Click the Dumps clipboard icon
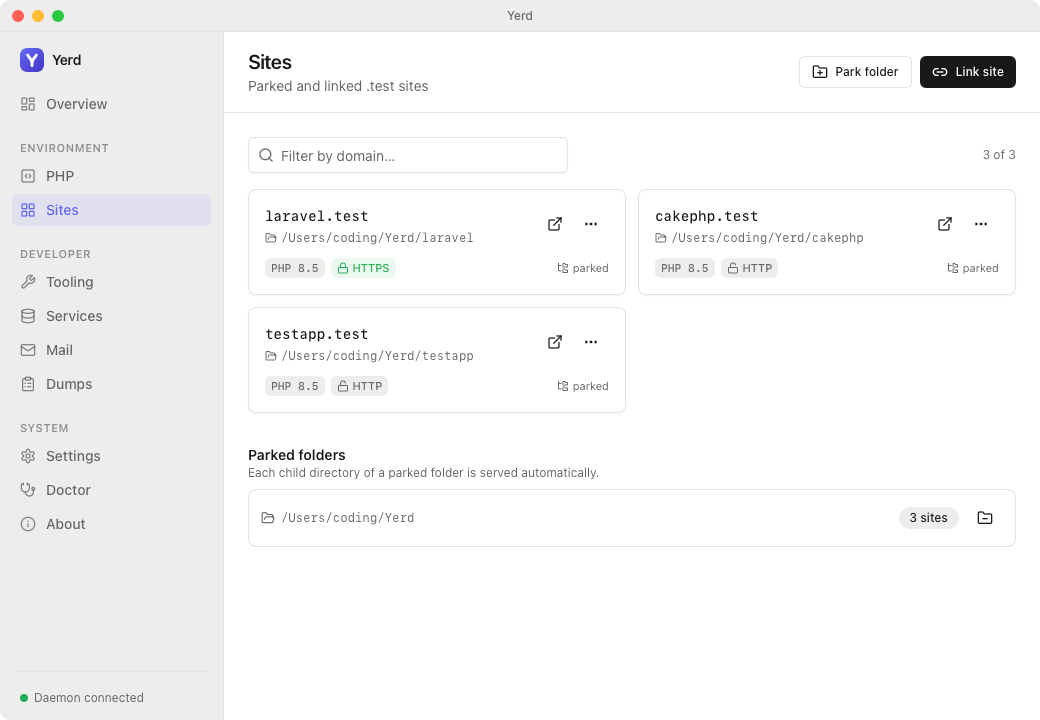This screenshot has width=1040, height=720. 28,384
